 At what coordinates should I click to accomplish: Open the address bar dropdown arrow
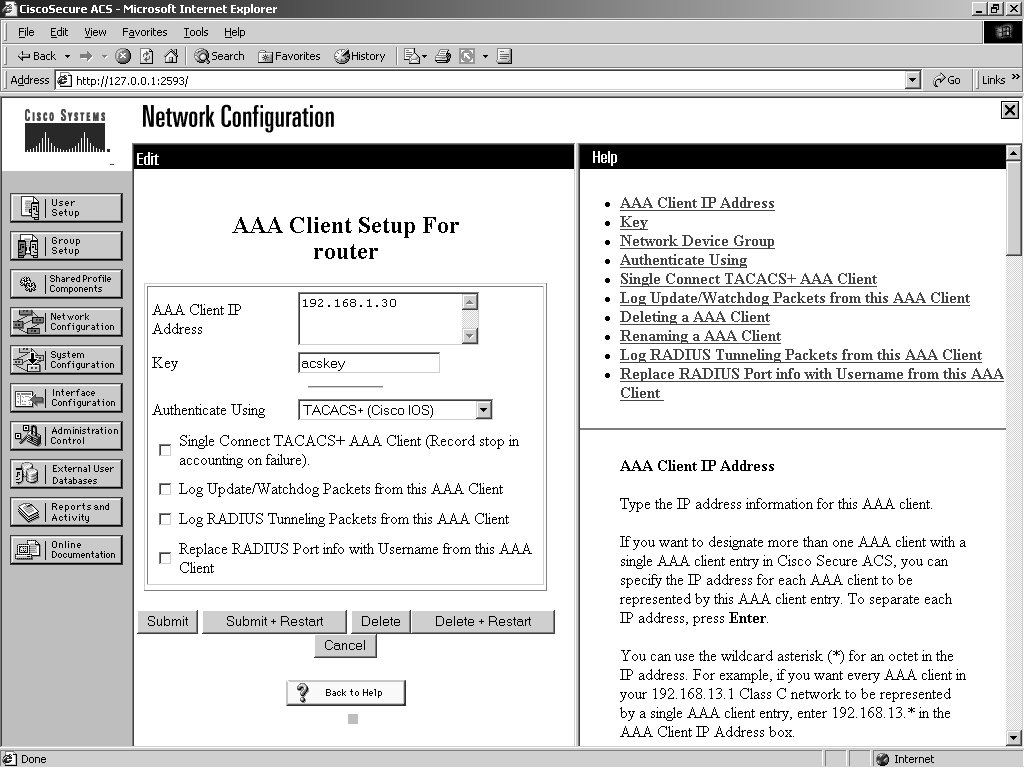913,80
